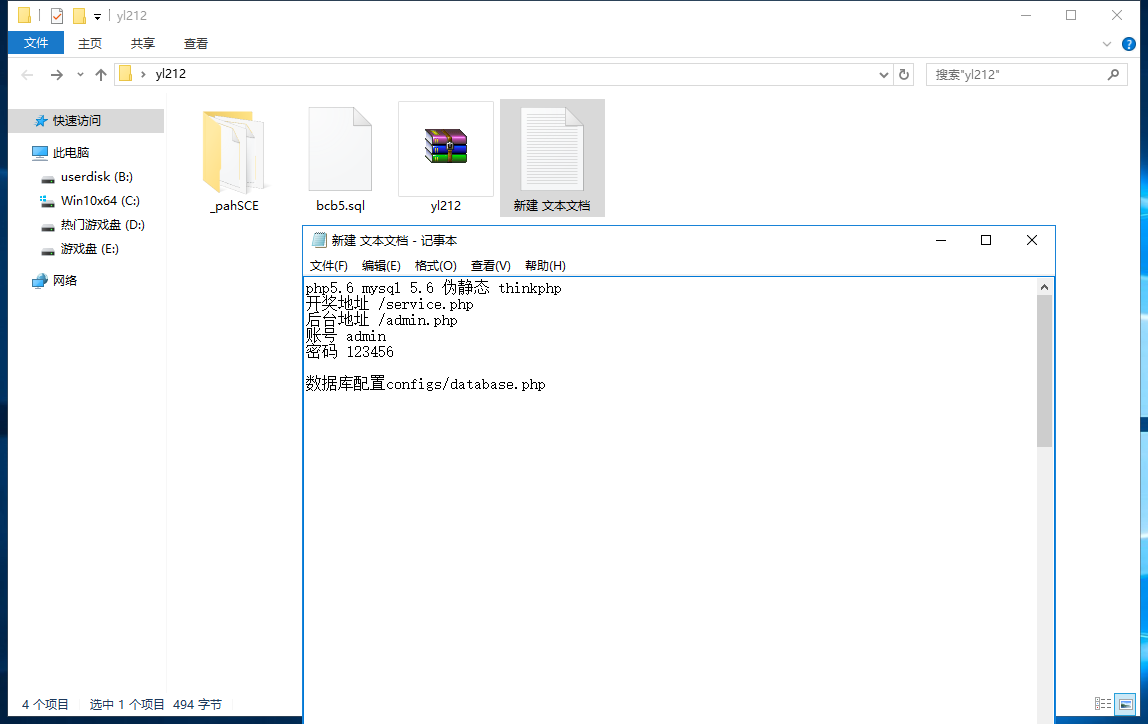Image resolution: width=1148 pixels, height=724 pixels.
Task: Click the search yl212 input field
Action: coord(1018,75)
